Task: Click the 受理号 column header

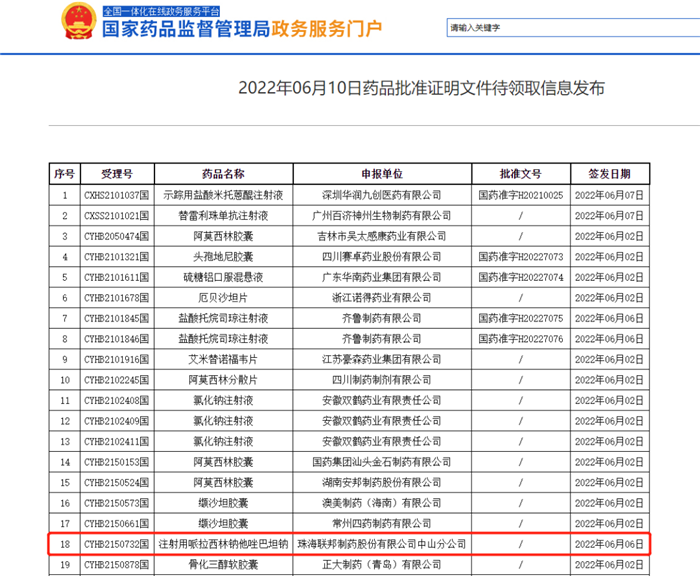Action: click(x=117, y=174)
